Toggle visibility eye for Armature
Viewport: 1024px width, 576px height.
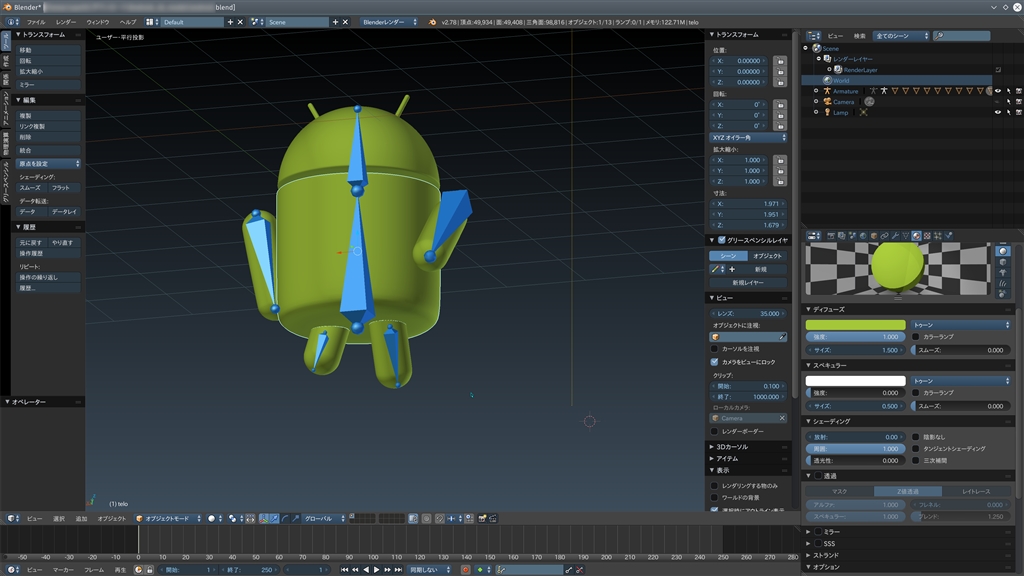[997, 91]
